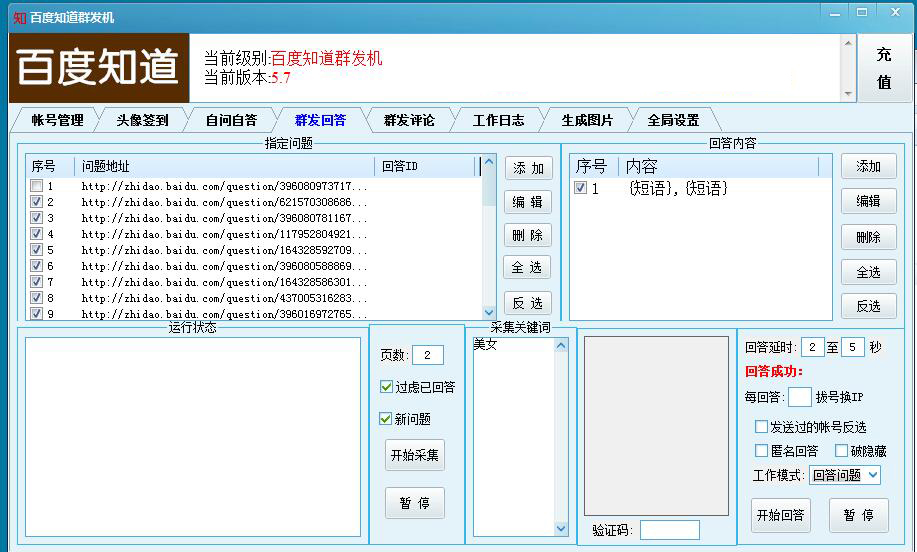Uncheck the checkbox for question row 6
917x552 pixels.
click(36, 266)
